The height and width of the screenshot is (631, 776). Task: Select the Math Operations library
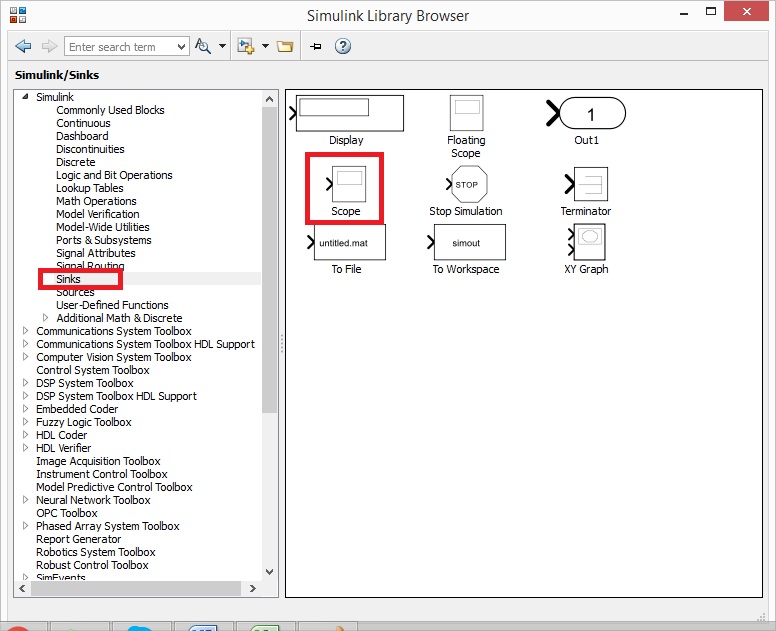tap(96, 201)
